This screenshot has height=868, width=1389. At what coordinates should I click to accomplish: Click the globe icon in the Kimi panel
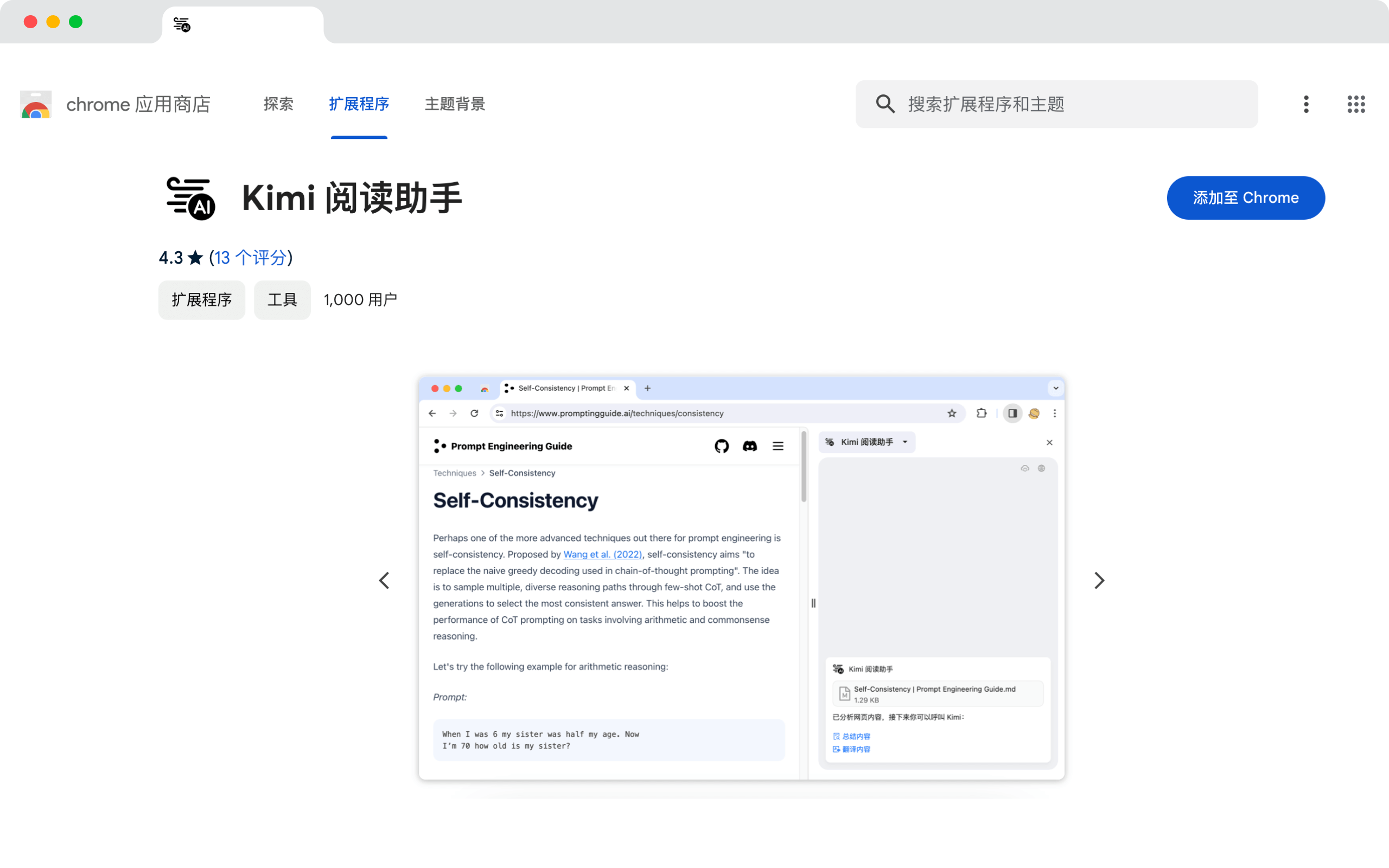pos(1041,468)
